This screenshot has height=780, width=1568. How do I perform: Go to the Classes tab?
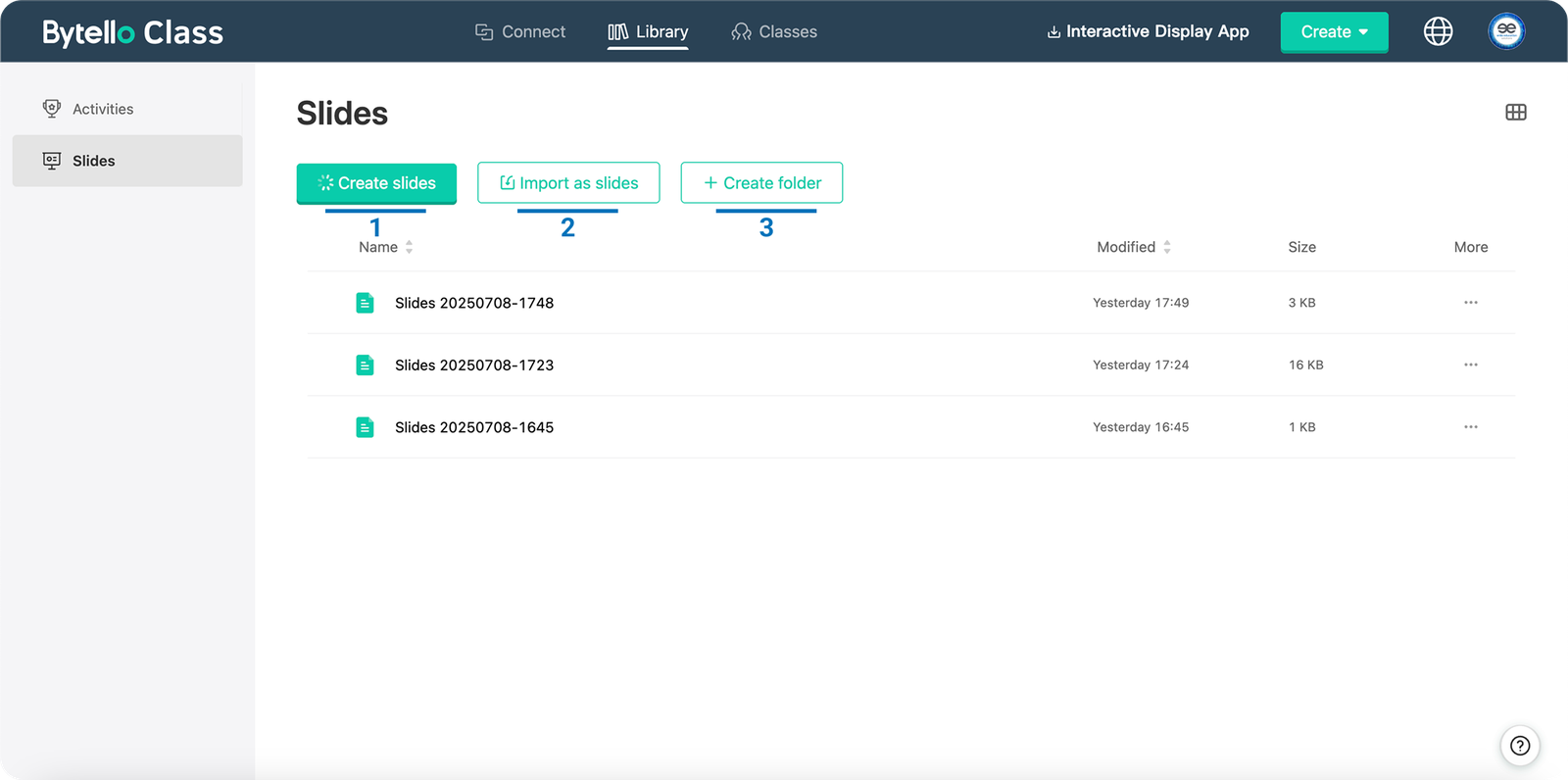tap(774, 32)
